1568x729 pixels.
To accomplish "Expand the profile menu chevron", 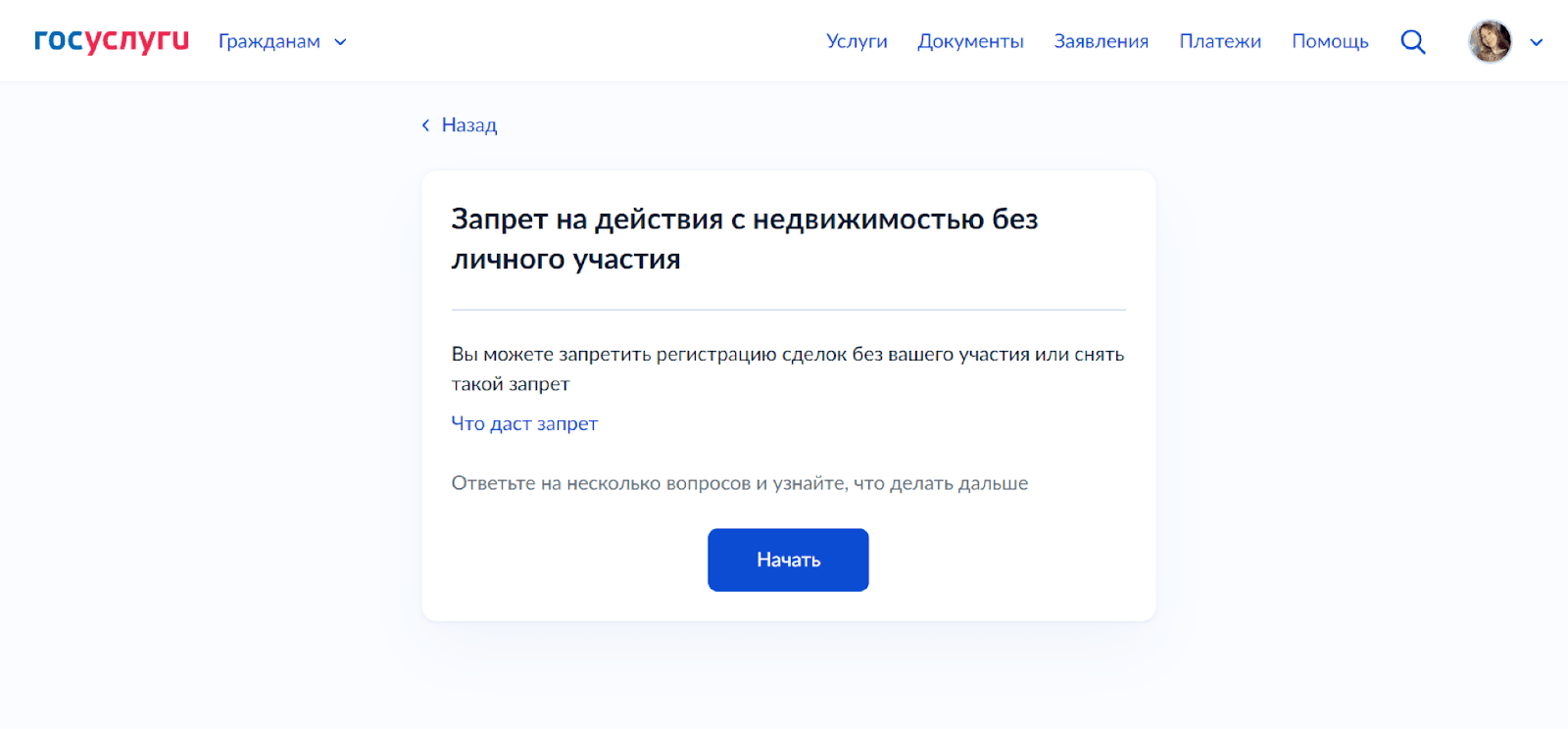I will 1537,42.
